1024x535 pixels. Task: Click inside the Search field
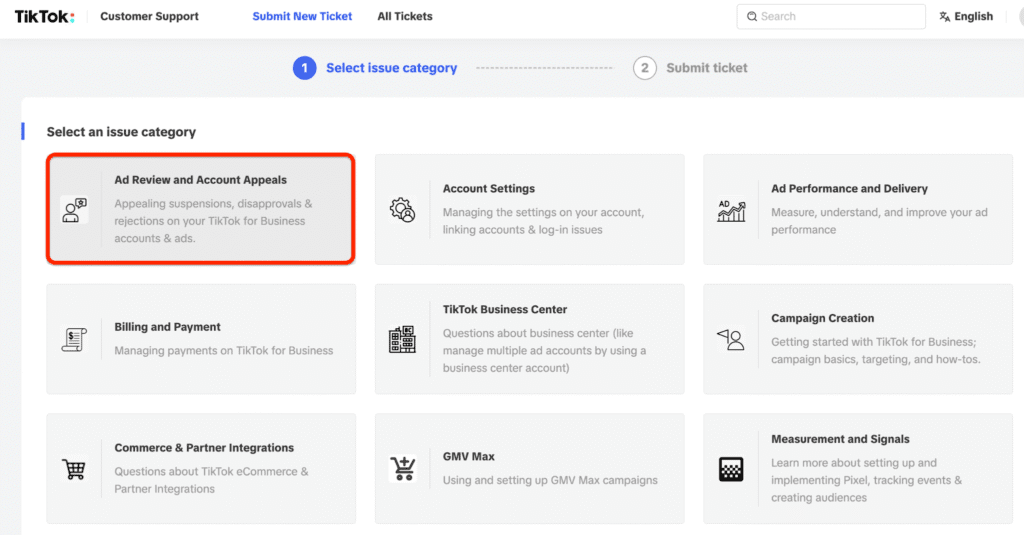835,16
